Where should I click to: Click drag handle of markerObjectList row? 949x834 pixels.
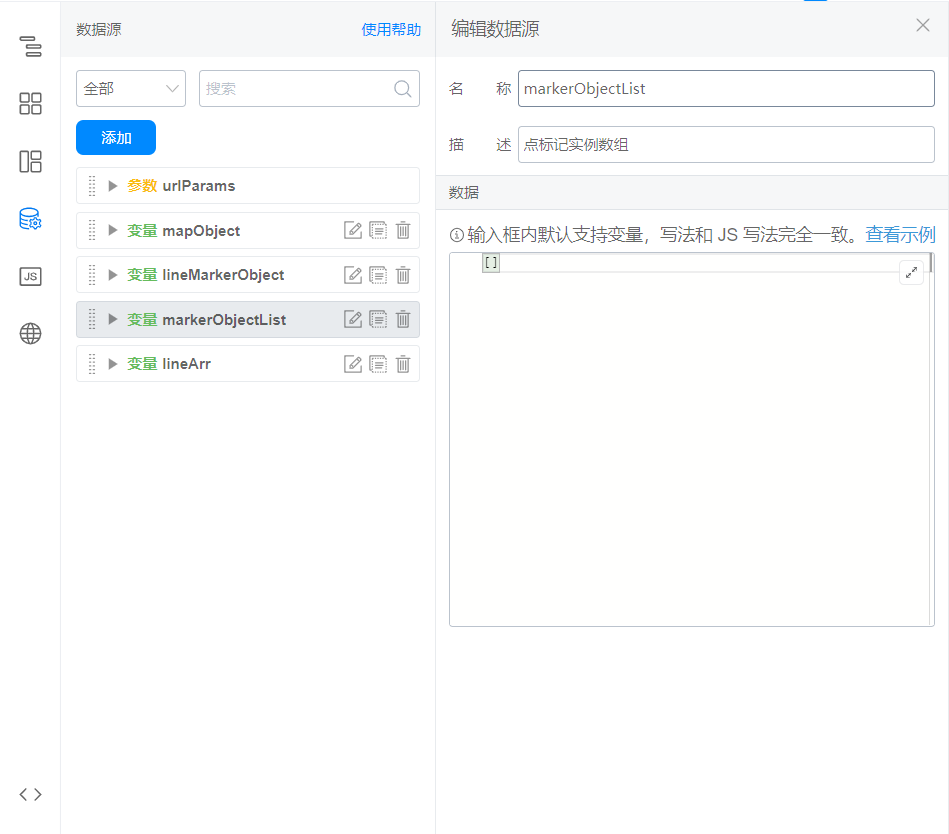click(x=92, y=320)
